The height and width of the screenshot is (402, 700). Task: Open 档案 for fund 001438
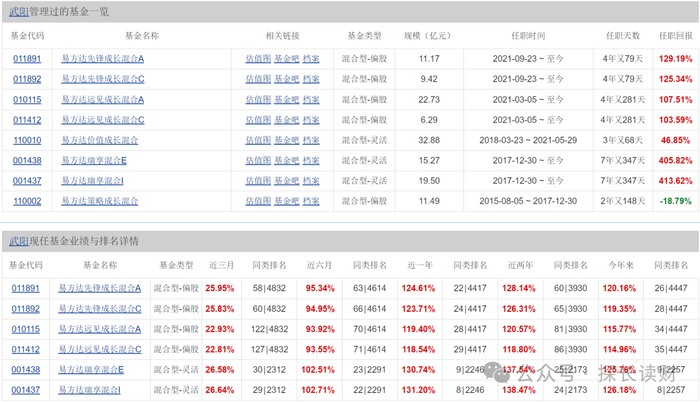311,160
